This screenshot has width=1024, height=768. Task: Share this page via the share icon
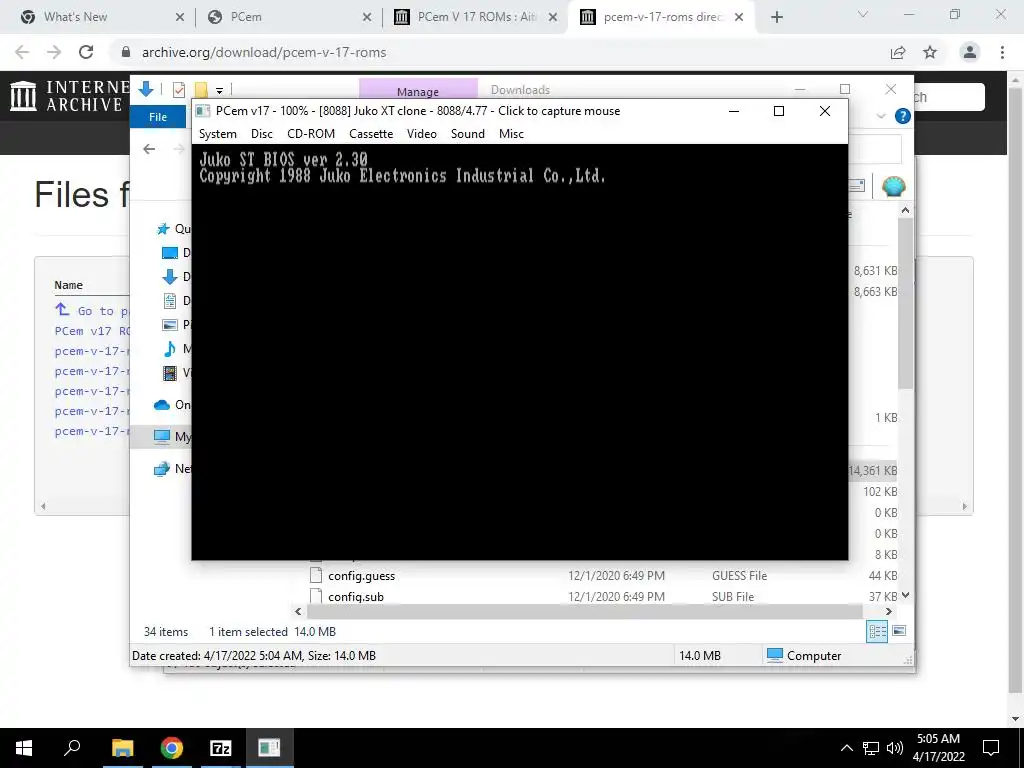[898, 52]
